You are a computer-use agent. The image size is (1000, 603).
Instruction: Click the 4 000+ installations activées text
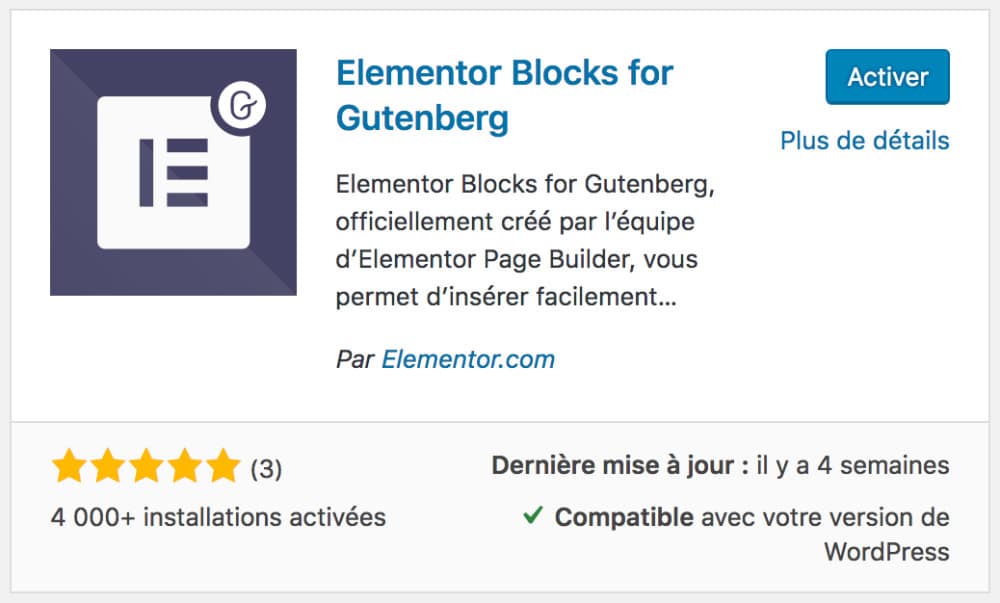coord(217,517)
